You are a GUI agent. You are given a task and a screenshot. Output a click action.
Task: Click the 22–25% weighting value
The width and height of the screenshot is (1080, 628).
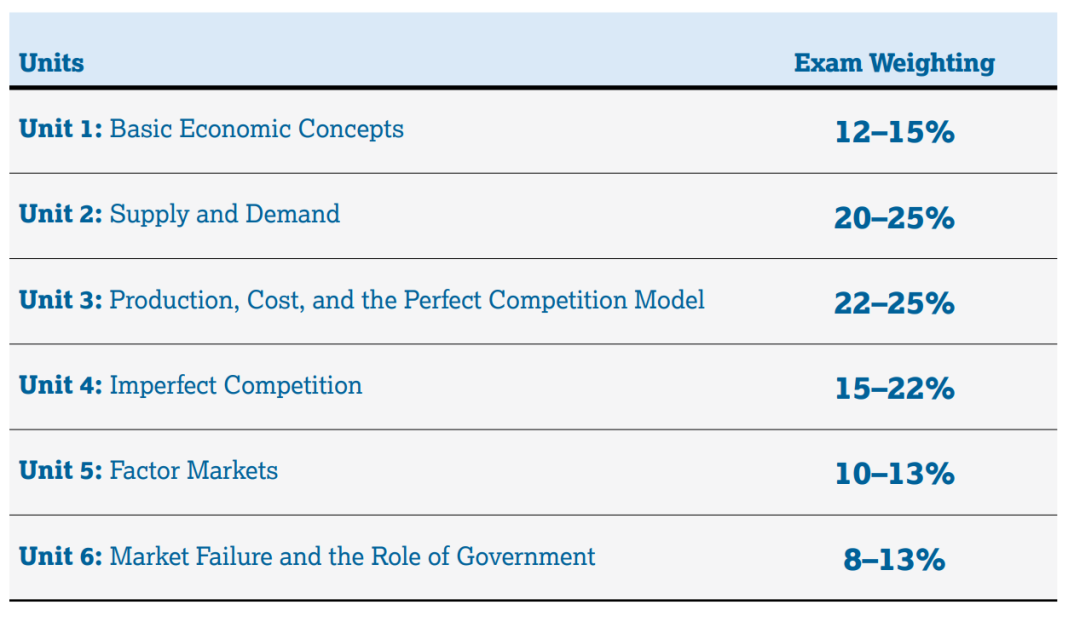click(894, 303)
